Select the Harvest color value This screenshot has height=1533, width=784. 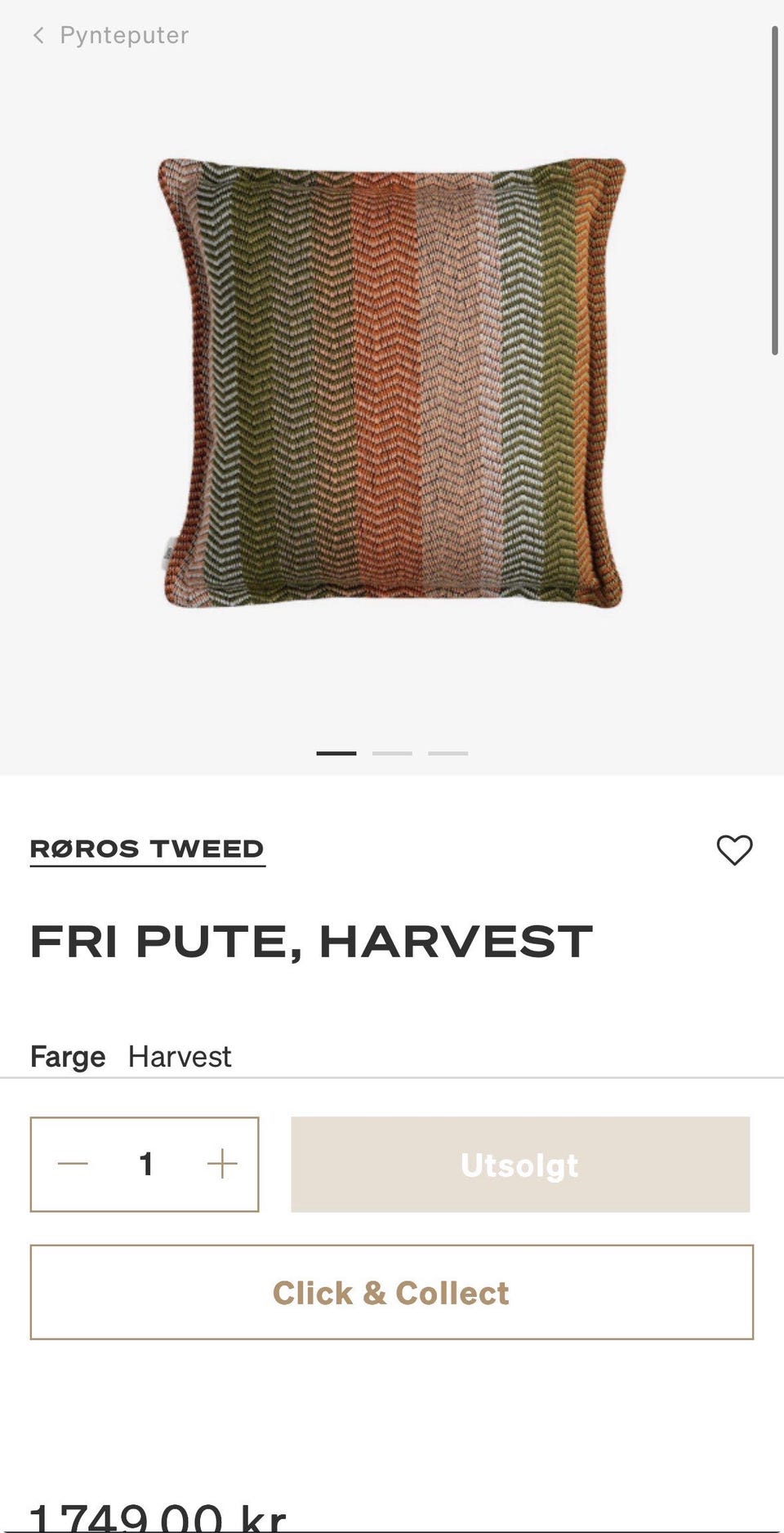pos(180,1056)
